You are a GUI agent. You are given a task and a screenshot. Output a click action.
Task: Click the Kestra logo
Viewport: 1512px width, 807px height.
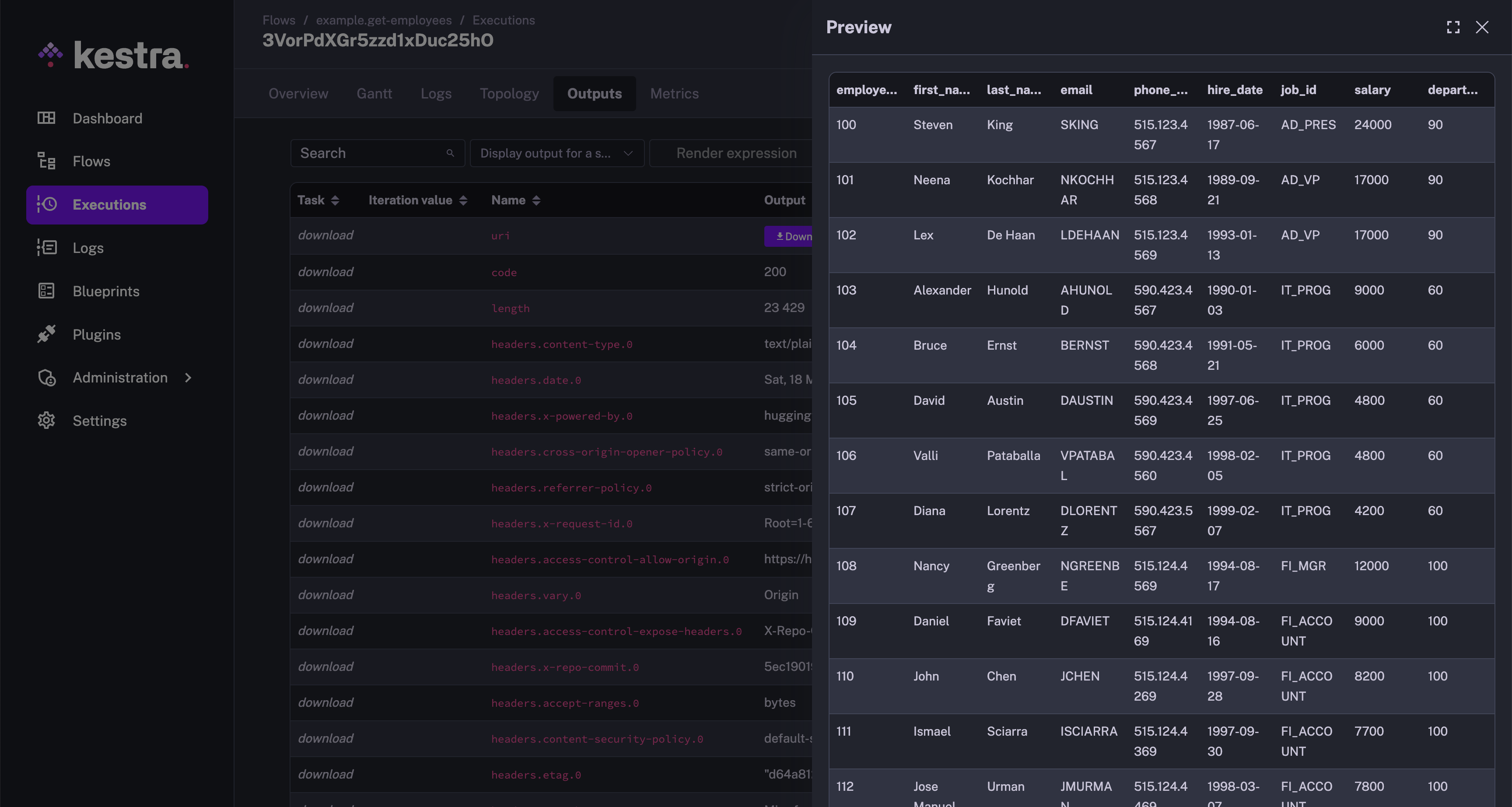pyautogui.click(x=113, y=56)
